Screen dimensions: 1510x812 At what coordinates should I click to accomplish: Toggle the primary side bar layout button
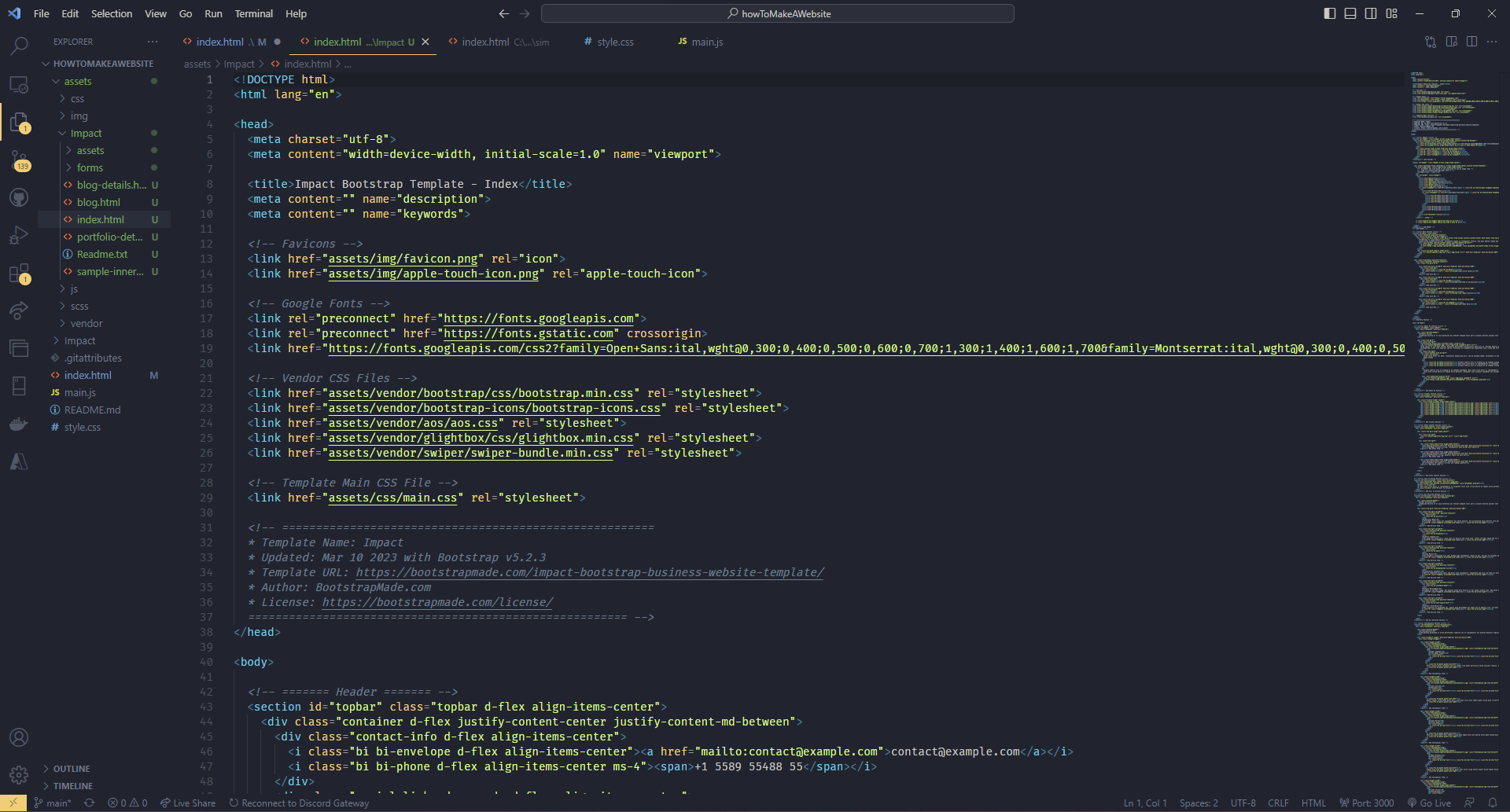[1330, 13]
